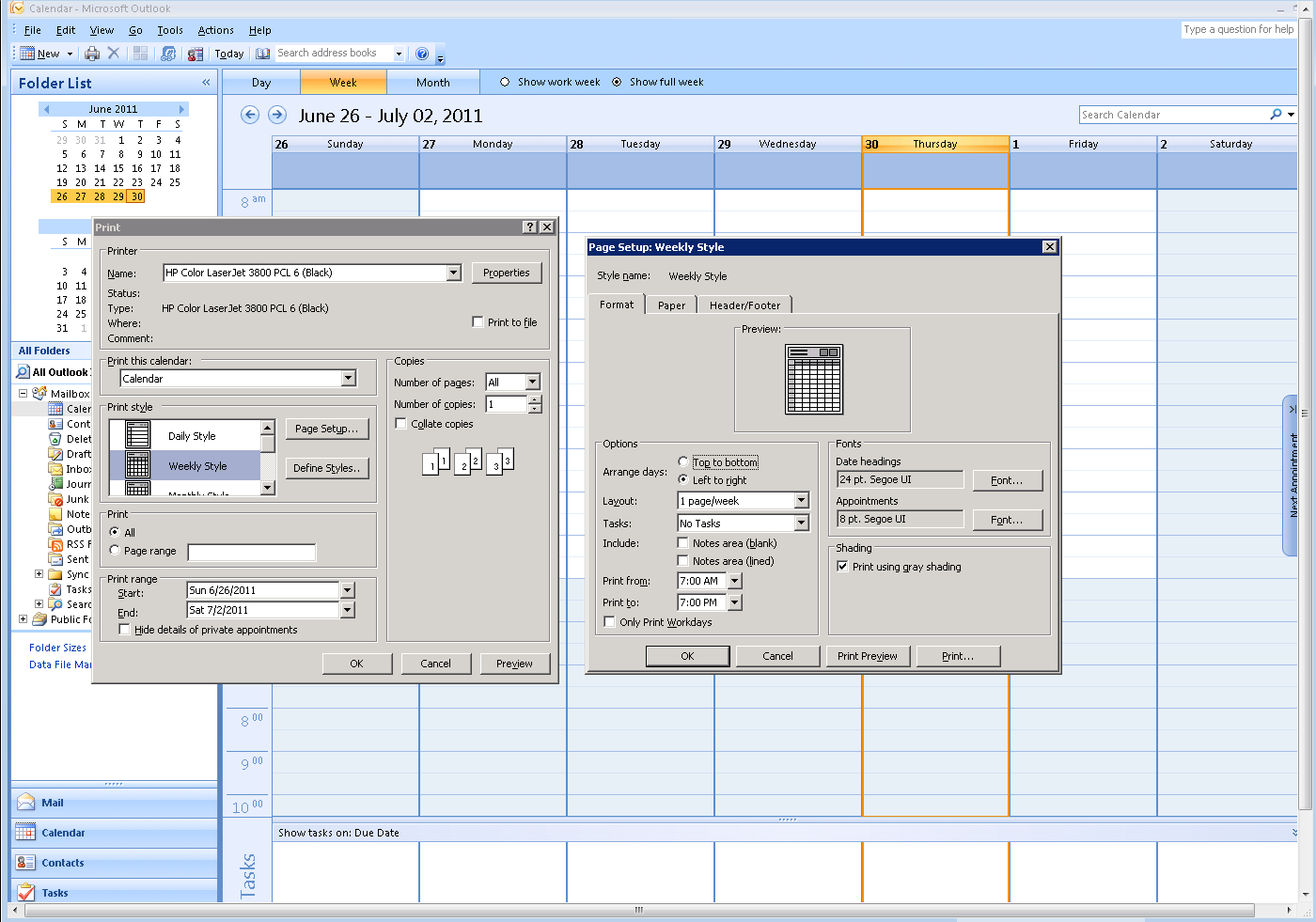Check Hide details of private appointments

tap(124, 630)
